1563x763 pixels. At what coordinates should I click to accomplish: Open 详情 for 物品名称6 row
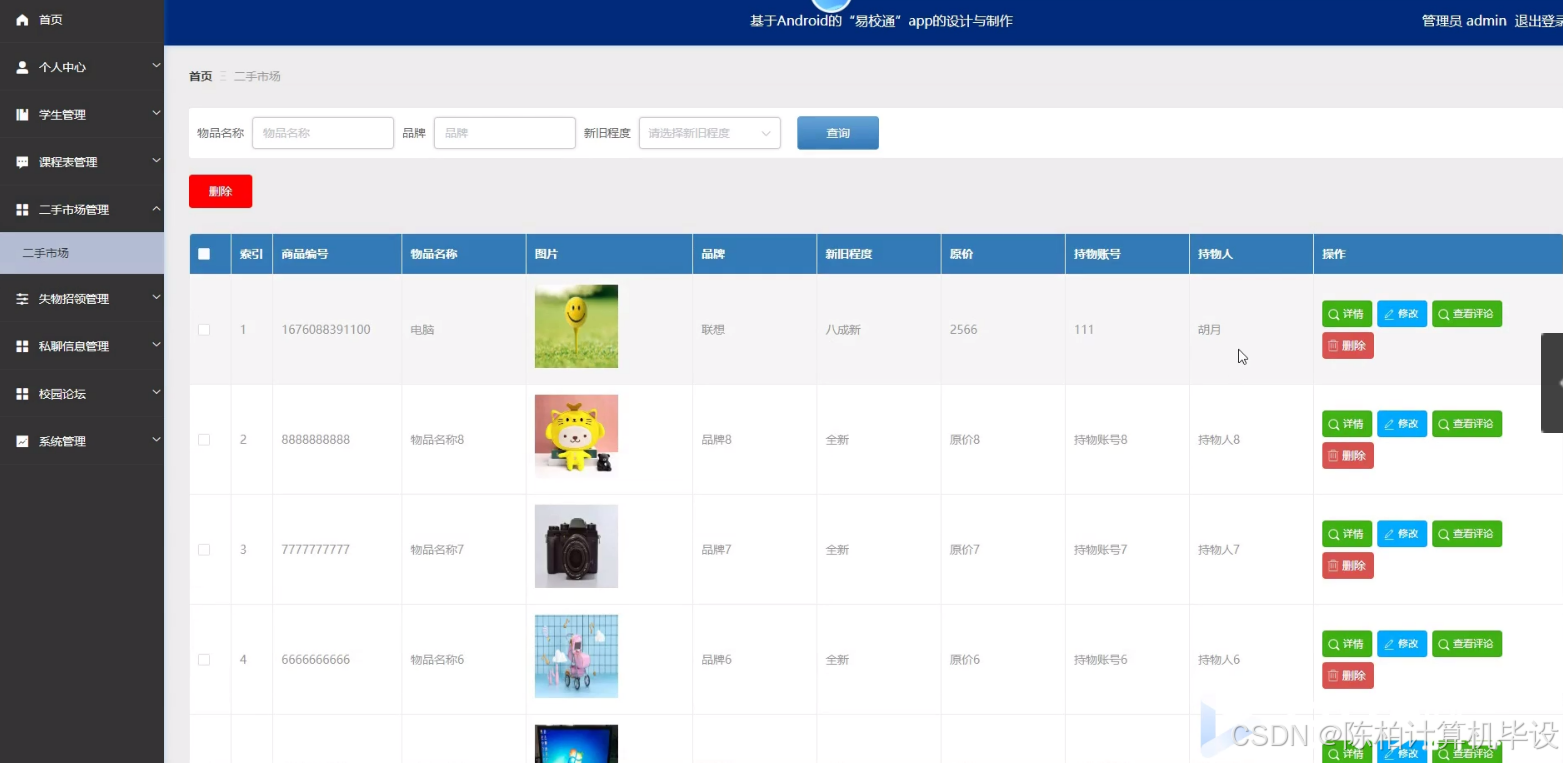tap(1346, 644)
